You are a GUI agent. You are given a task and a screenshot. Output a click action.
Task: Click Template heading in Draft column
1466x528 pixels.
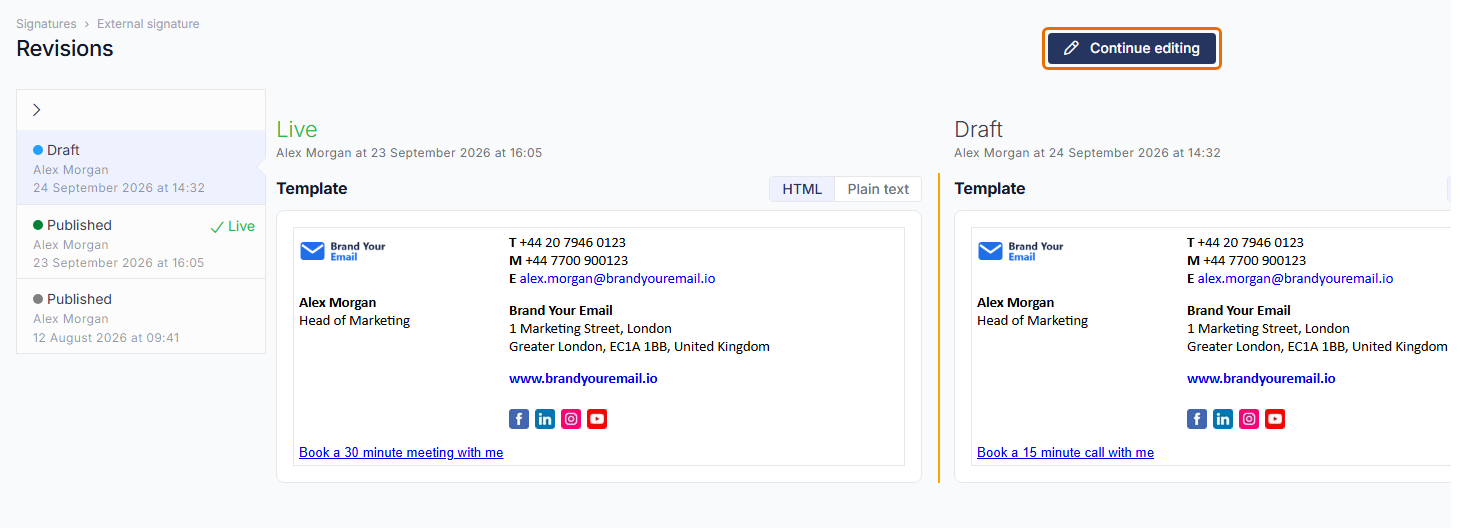click(990, 189)
